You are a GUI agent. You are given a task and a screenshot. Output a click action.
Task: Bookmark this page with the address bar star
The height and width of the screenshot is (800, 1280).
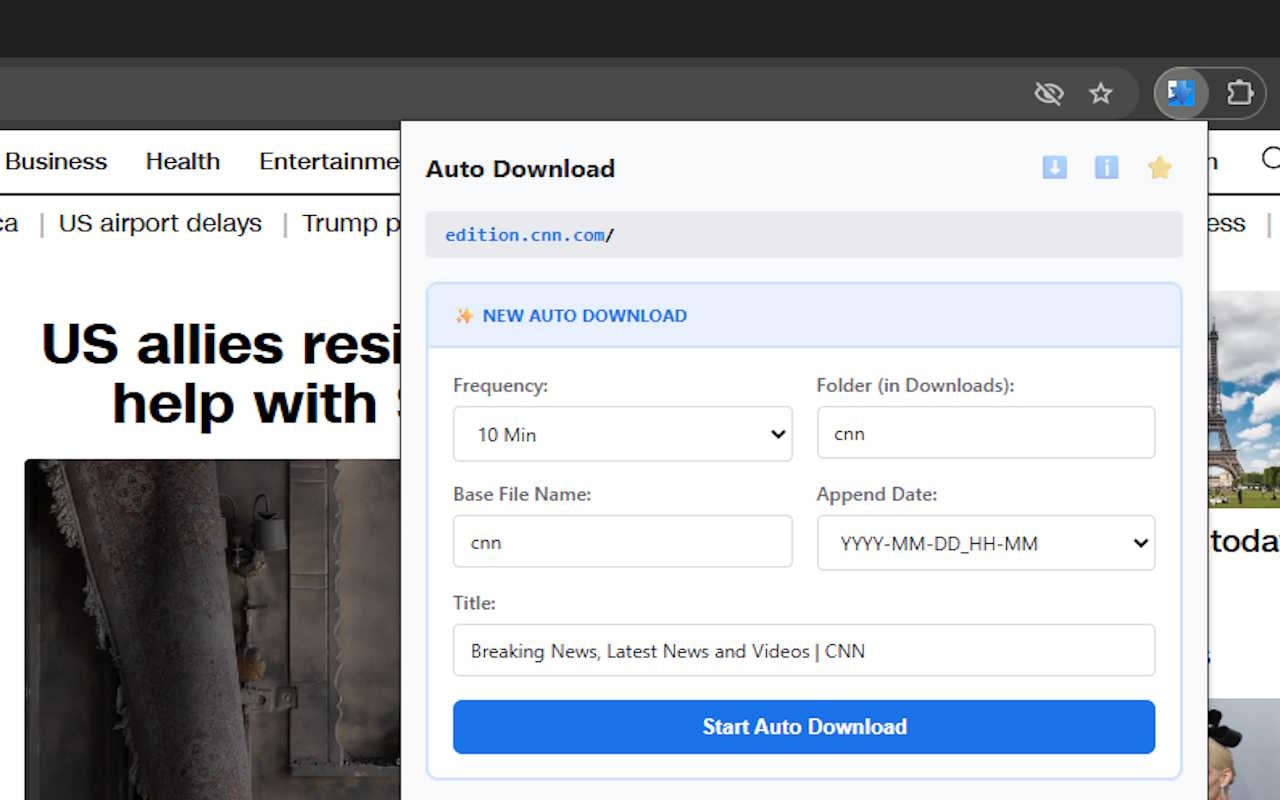[1101, 94]
